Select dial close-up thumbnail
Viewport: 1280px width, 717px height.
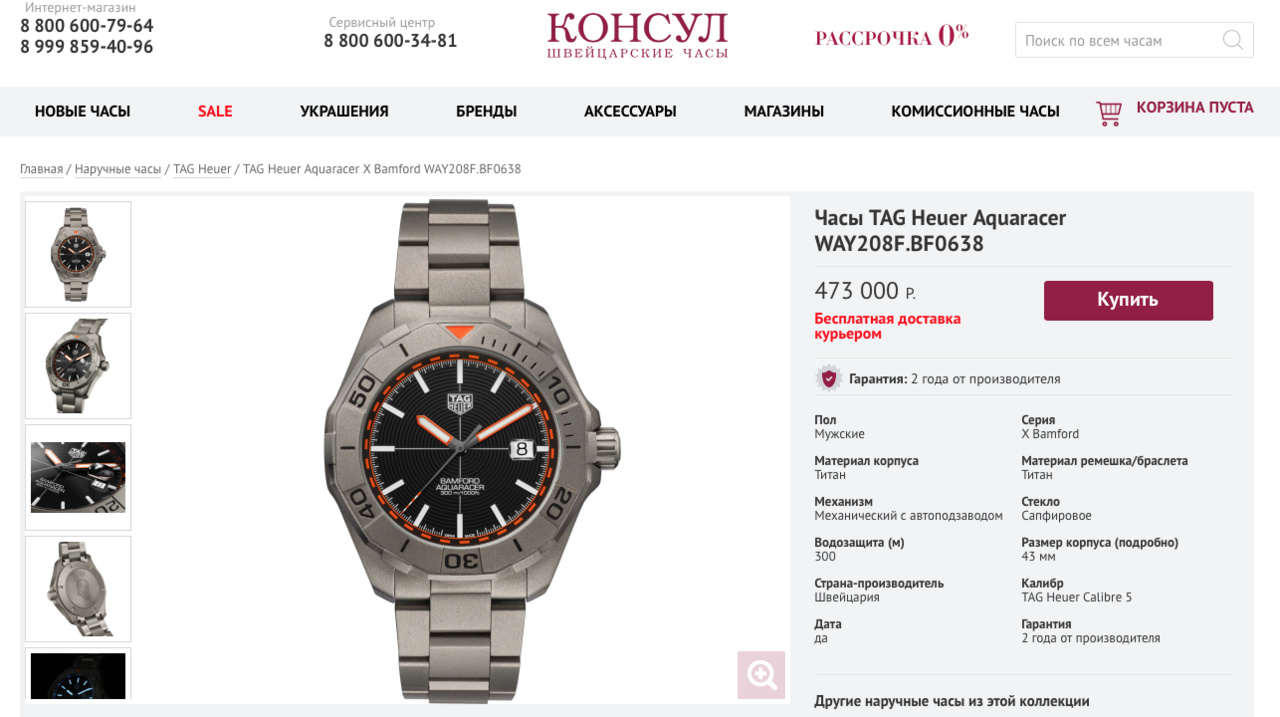[x=78, y=477]
